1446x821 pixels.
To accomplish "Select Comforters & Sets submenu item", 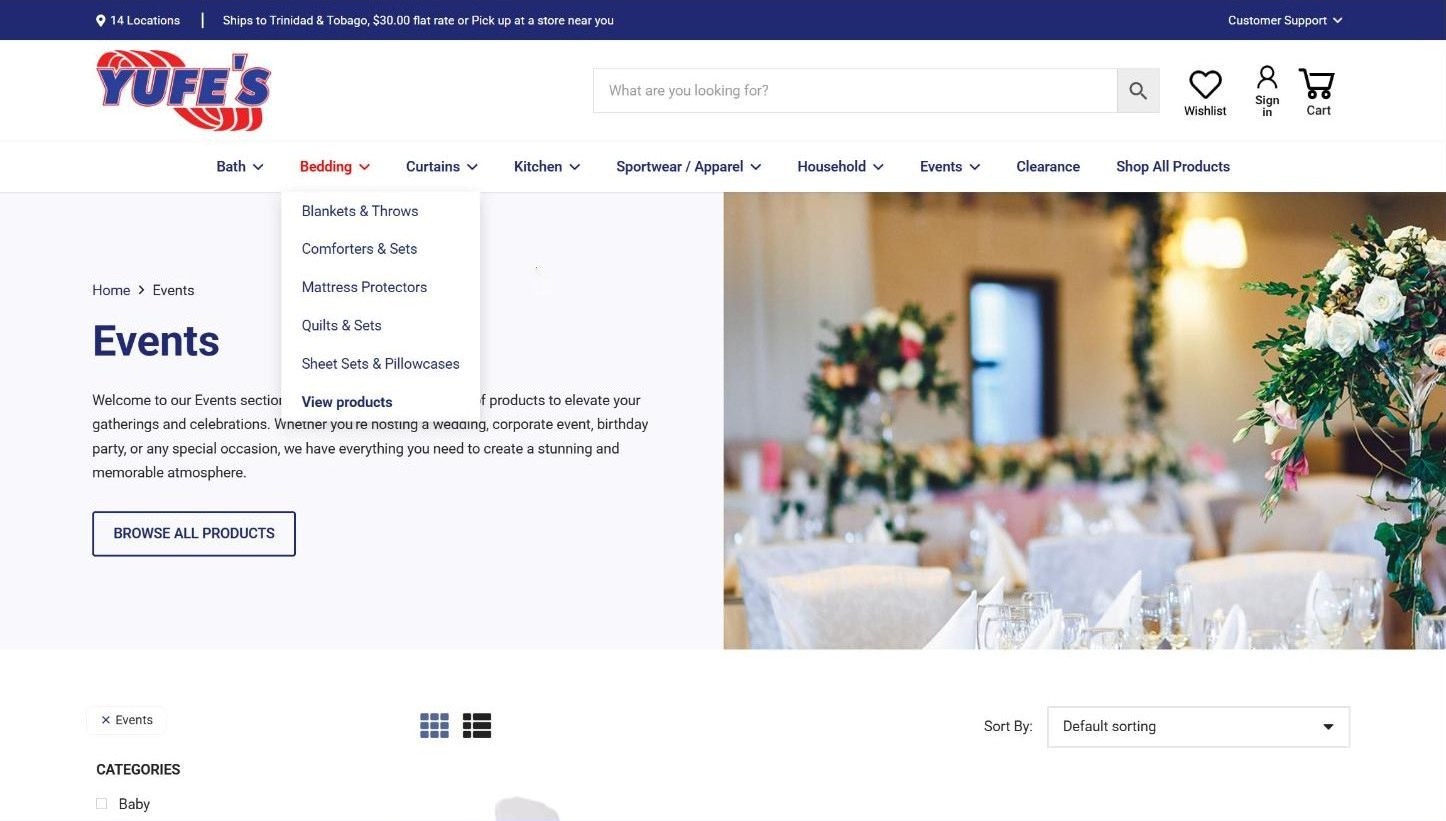I will pos(359,249).
